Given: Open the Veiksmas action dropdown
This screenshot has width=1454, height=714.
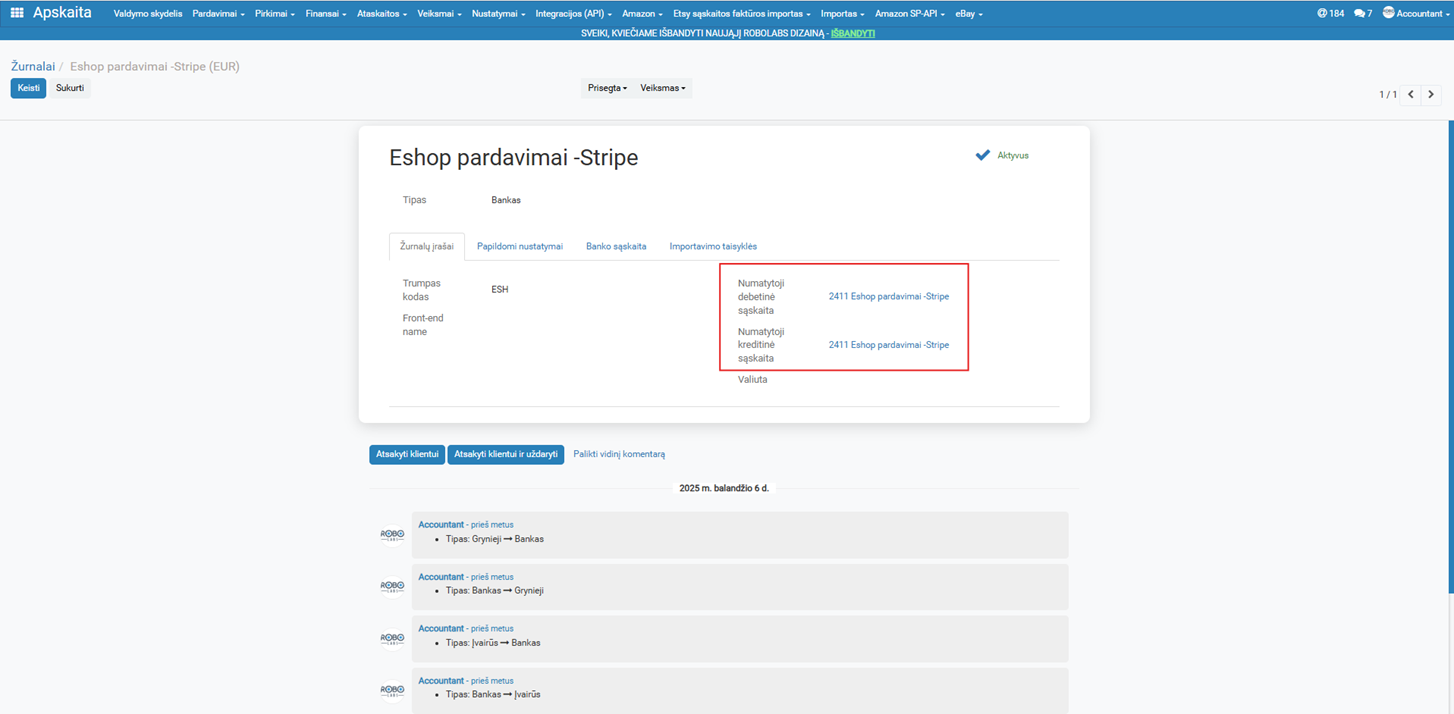Looking at the screenshot, I should coord(663,88).
